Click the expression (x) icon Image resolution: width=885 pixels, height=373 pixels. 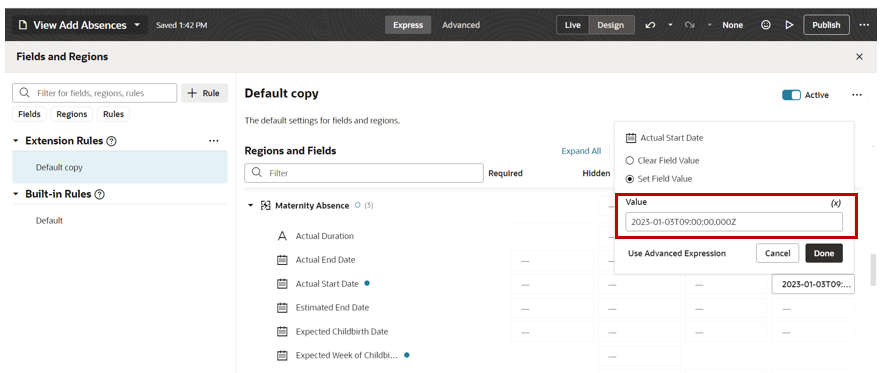[x=836, y=203]
